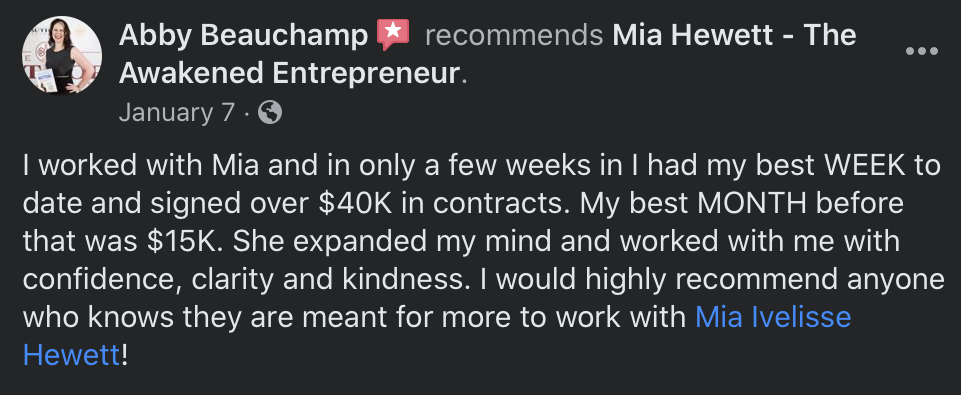Image resolution: width=961 pixels, height=395 pixels.
Task: Click the "highly recommend anyone" sentence text
Action: [x=764, y=280]
